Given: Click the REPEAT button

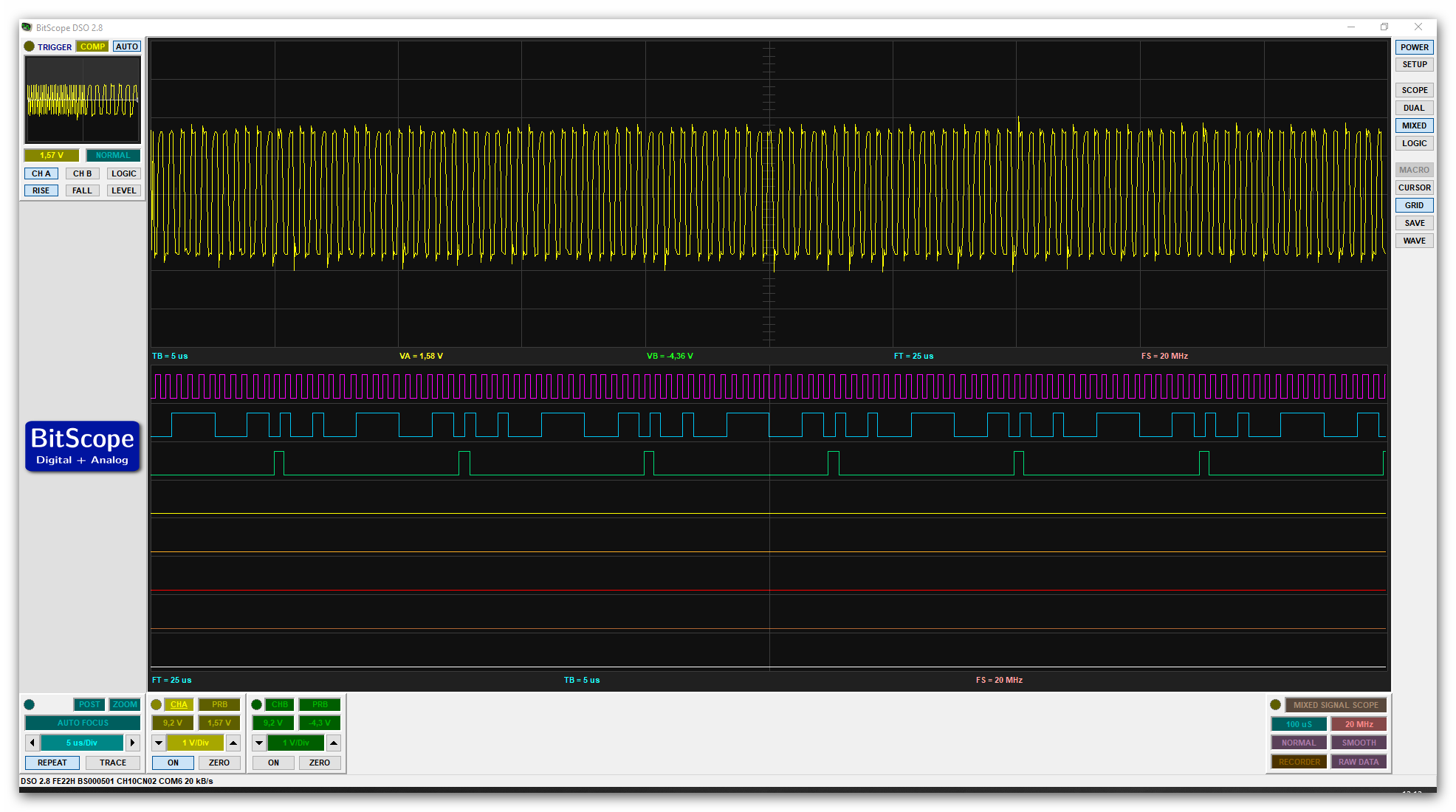Looking at the screenshot, I should [x=52, y=763].
